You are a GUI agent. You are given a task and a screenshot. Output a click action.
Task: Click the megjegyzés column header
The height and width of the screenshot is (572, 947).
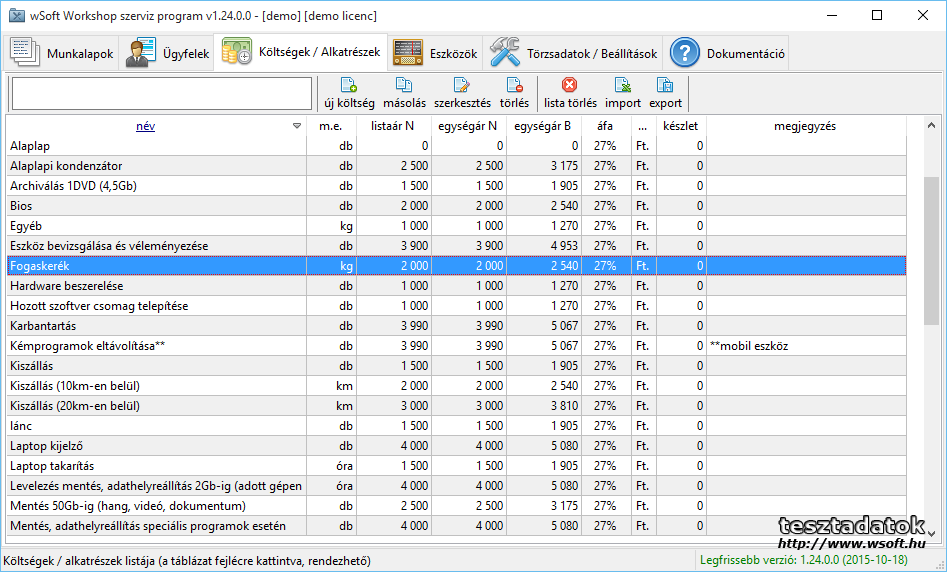coord(805,126)
